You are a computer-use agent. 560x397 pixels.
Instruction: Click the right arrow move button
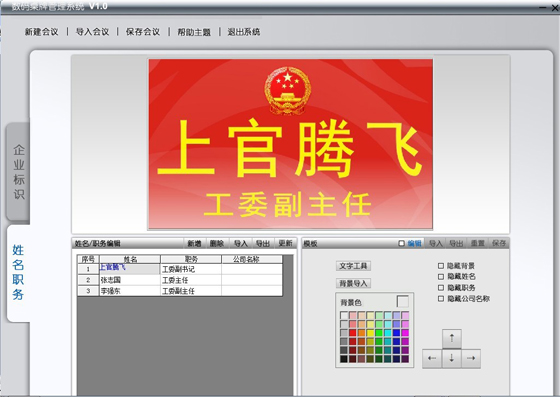(471, 358)
